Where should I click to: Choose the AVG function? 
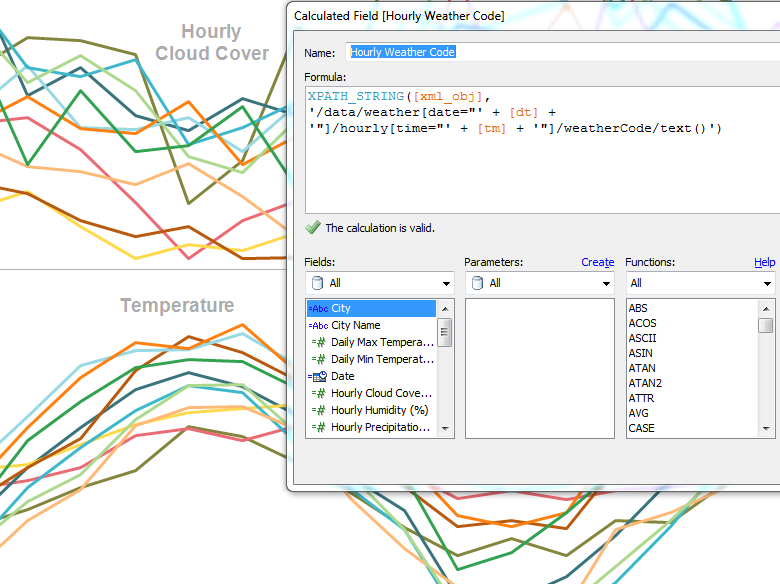(x=638, y=413)
